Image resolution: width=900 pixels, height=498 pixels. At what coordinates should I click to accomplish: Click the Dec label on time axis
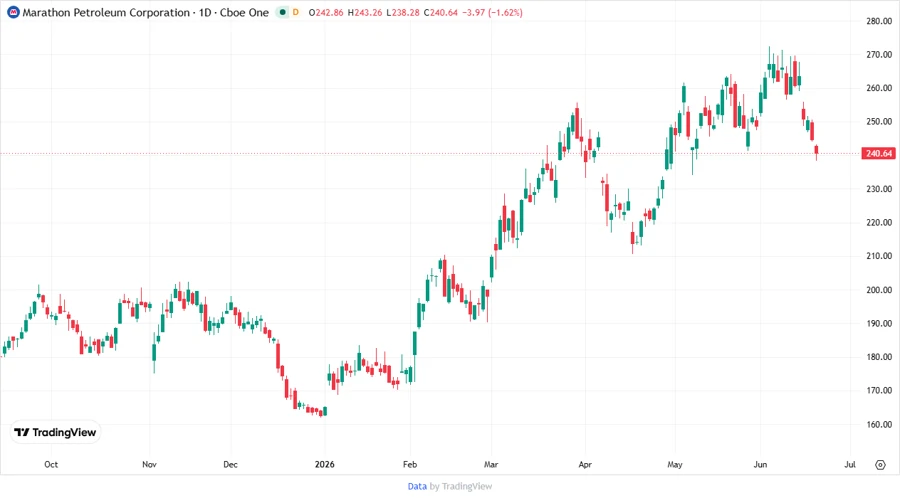tap(230, 464)
